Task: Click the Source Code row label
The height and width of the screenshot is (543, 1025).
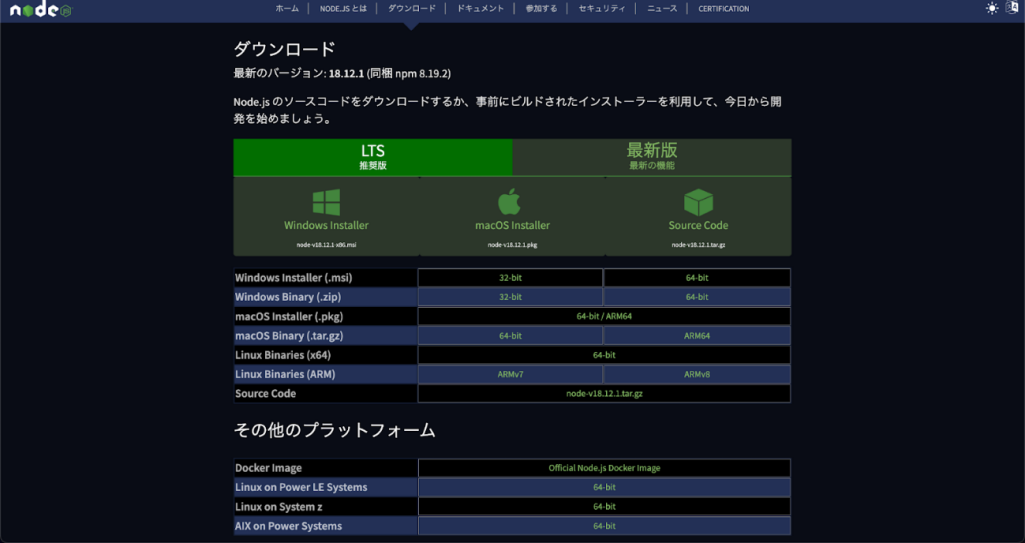Action: point(265,393)
